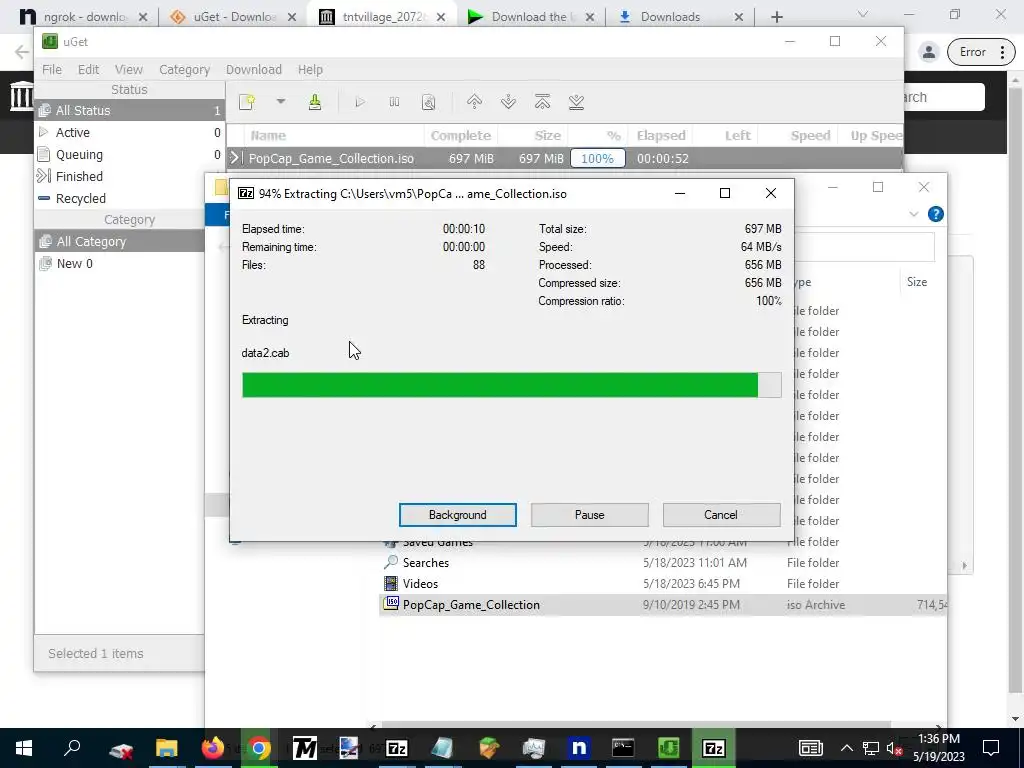The width and height of the screenshot is (1024, 768).
Task: Click the uGet Pause toolbar icon
Action: tap(394, 102)
